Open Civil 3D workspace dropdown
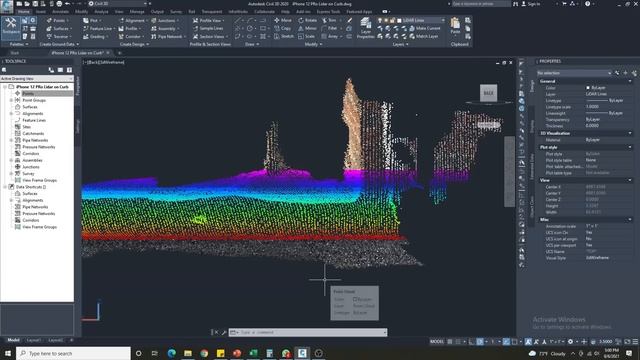This screenshot has width=640, height=360. click(x=118, y=4)
